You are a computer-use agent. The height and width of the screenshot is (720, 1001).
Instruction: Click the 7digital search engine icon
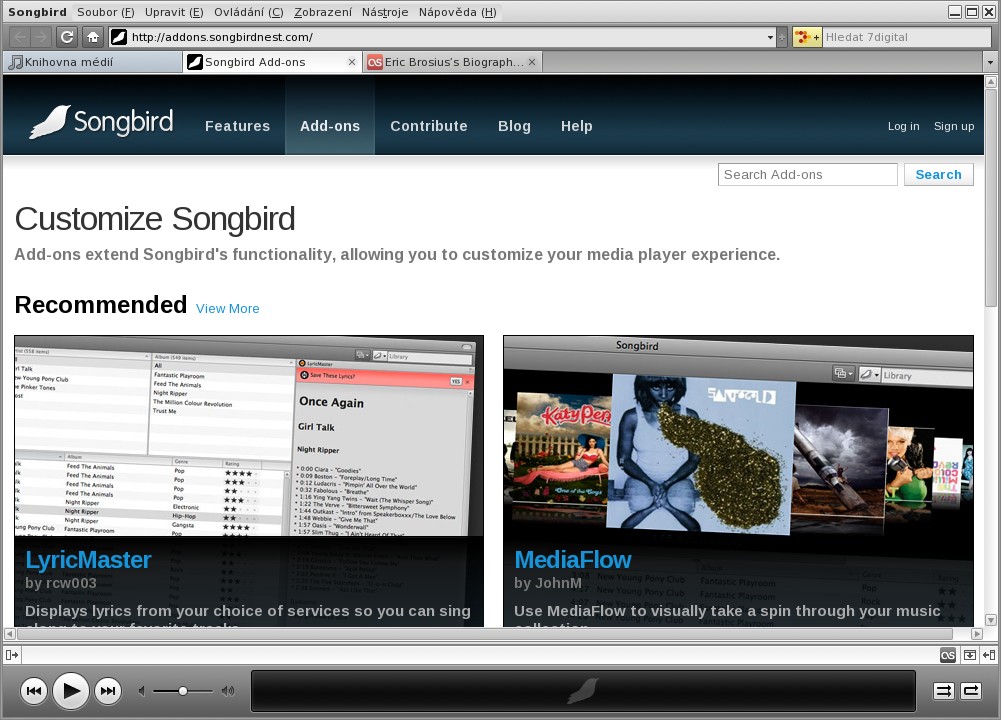tap(807, 37)
